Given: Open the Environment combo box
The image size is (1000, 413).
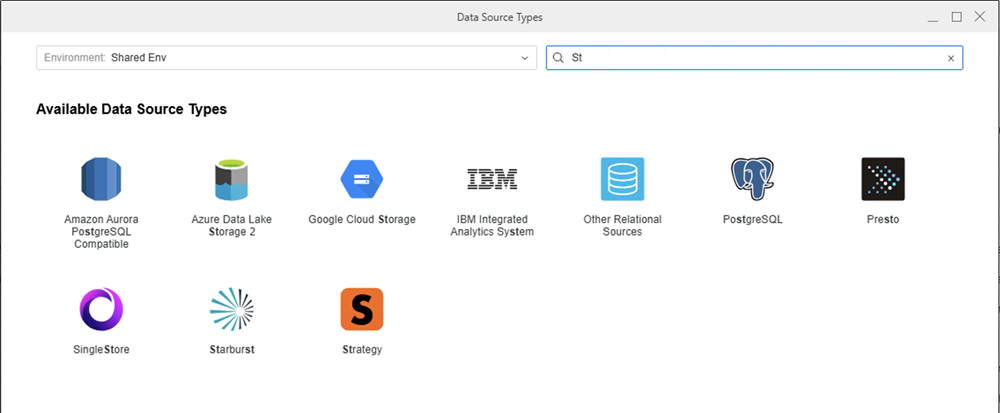Looking at the screenshot, I should (x=280, y=58).
